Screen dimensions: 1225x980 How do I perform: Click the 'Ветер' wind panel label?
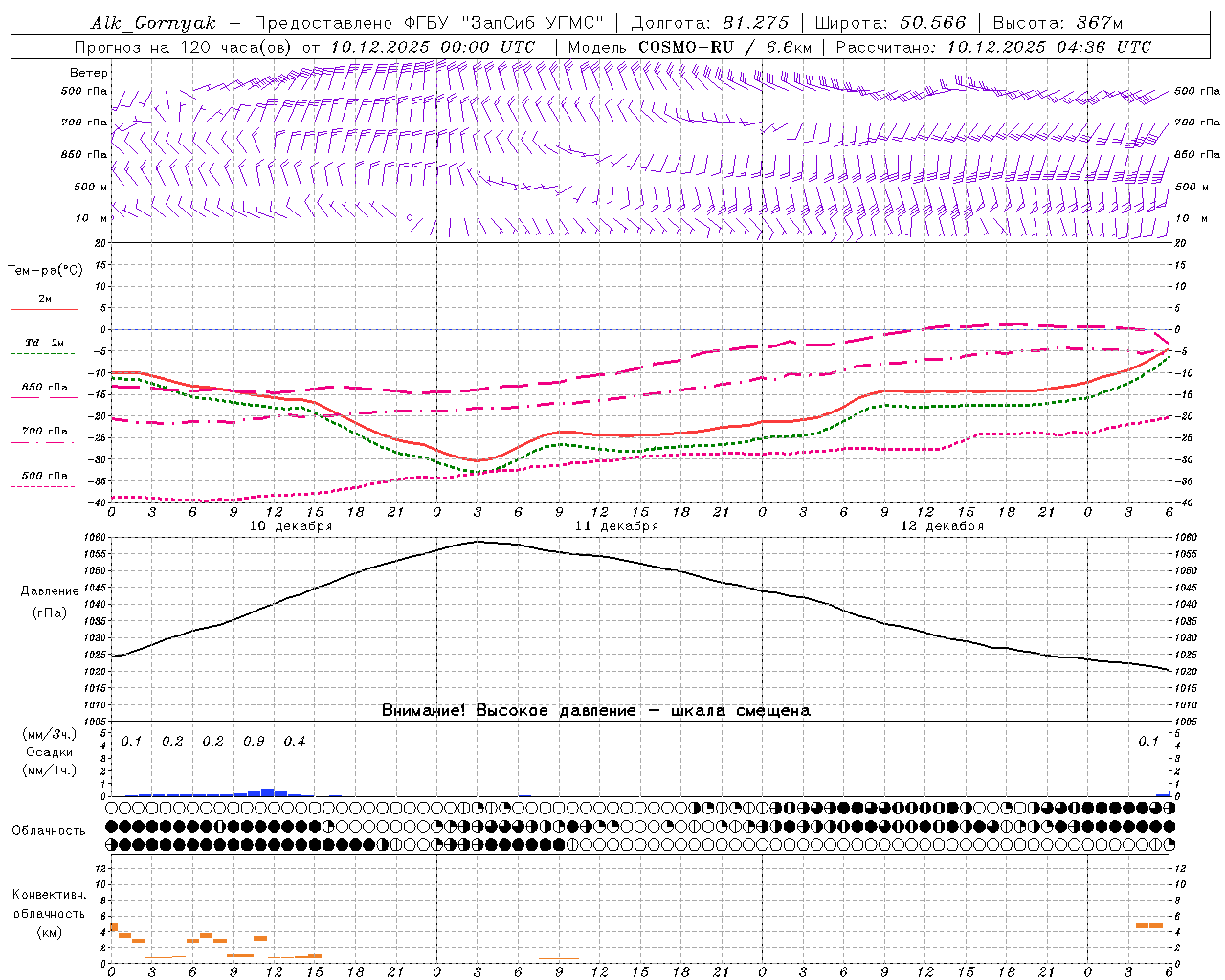89,73
